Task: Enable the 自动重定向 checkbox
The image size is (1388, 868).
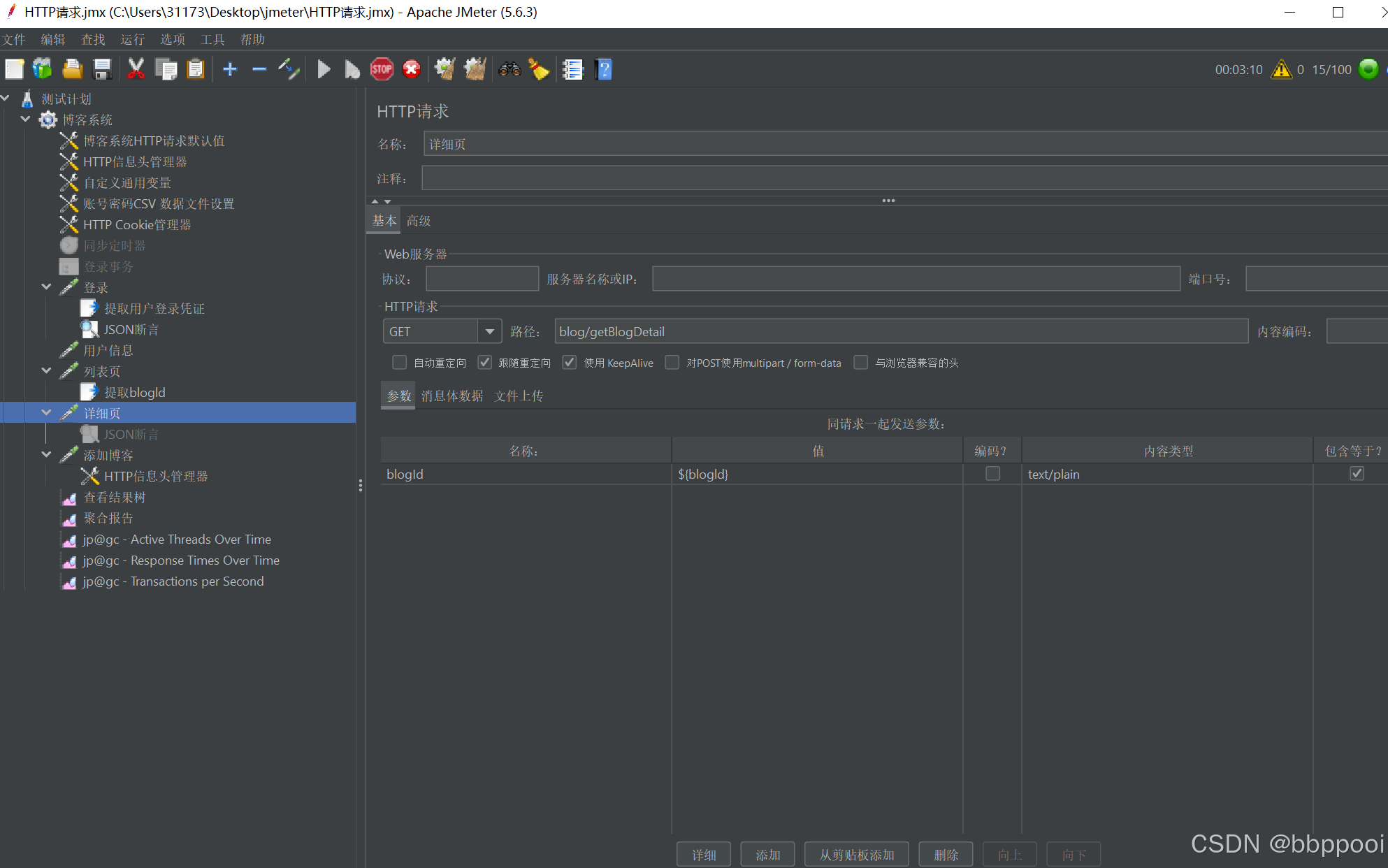Action: click(400, 363)
